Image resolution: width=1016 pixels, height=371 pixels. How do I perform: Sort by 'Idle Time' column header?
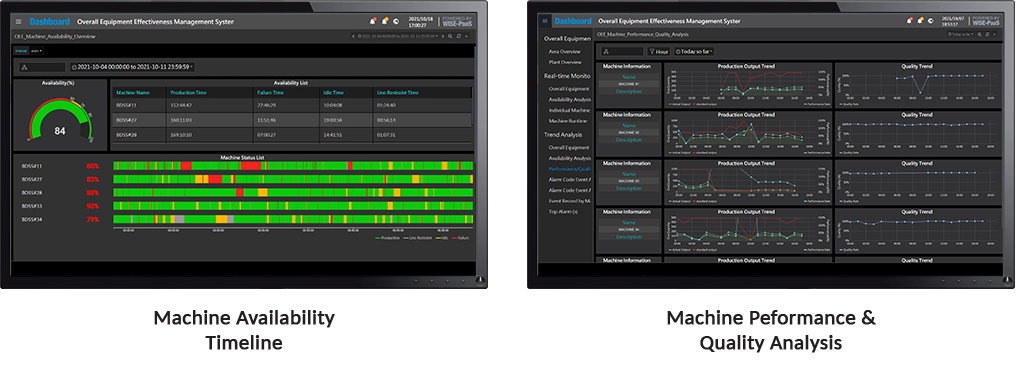[334, 93]
